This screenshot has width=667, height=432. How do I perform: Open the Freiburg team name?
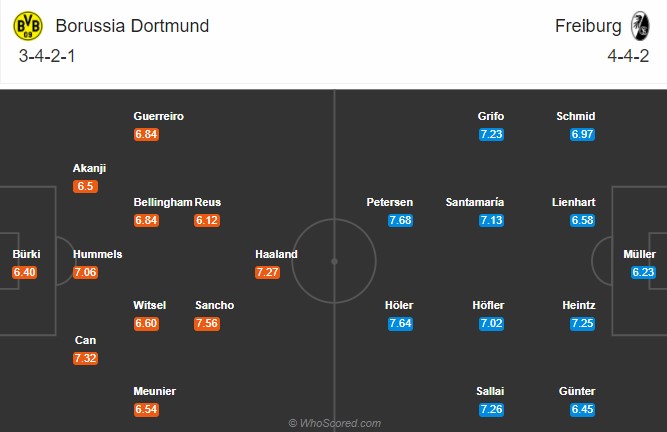[588, 26]
